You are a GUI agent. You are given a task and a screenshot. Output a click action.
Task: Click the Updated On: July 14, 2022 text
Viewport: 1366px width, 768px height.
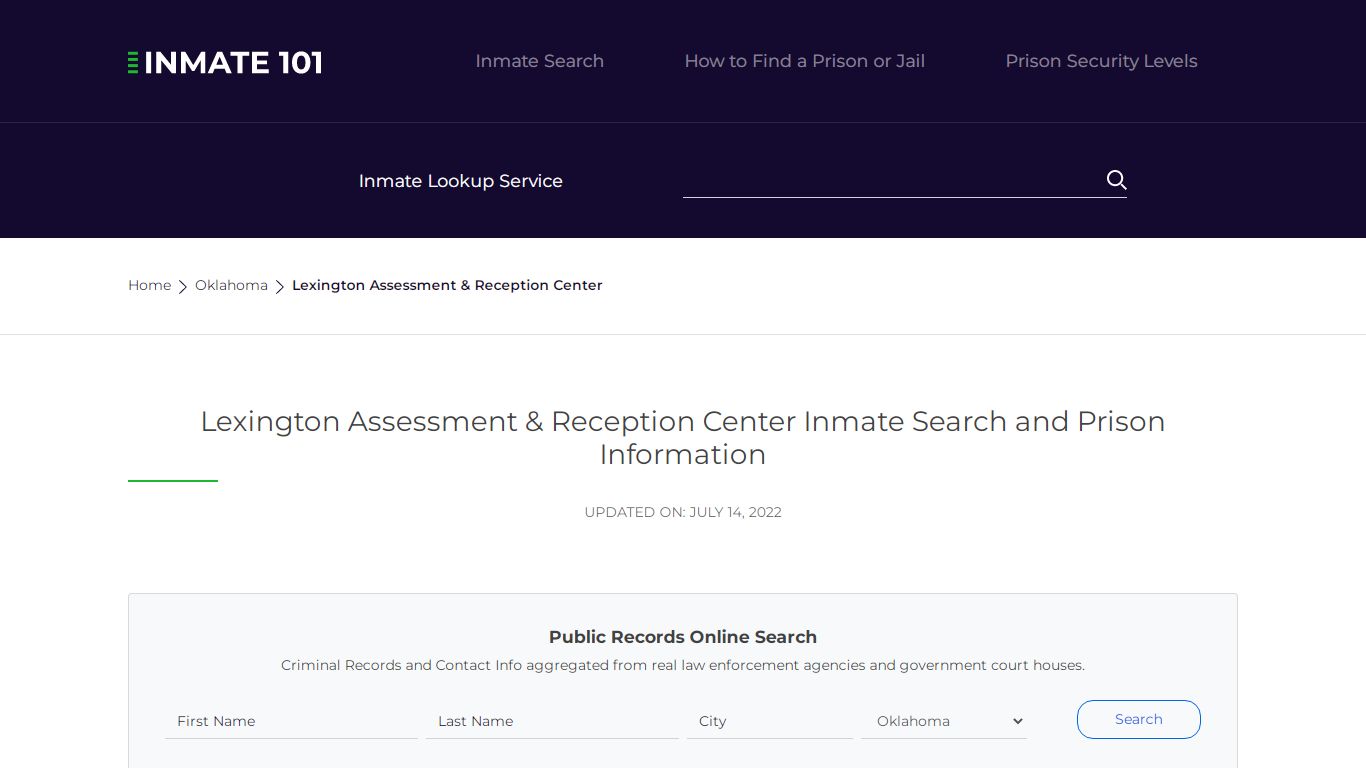pyautogui.click(x=683, y=512)
